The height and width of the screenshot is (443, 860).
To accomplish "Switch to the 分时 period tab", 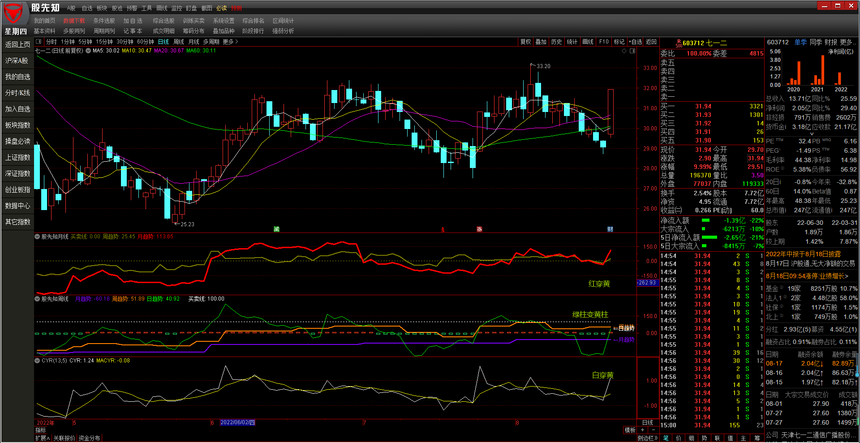I will coord(51,42).
